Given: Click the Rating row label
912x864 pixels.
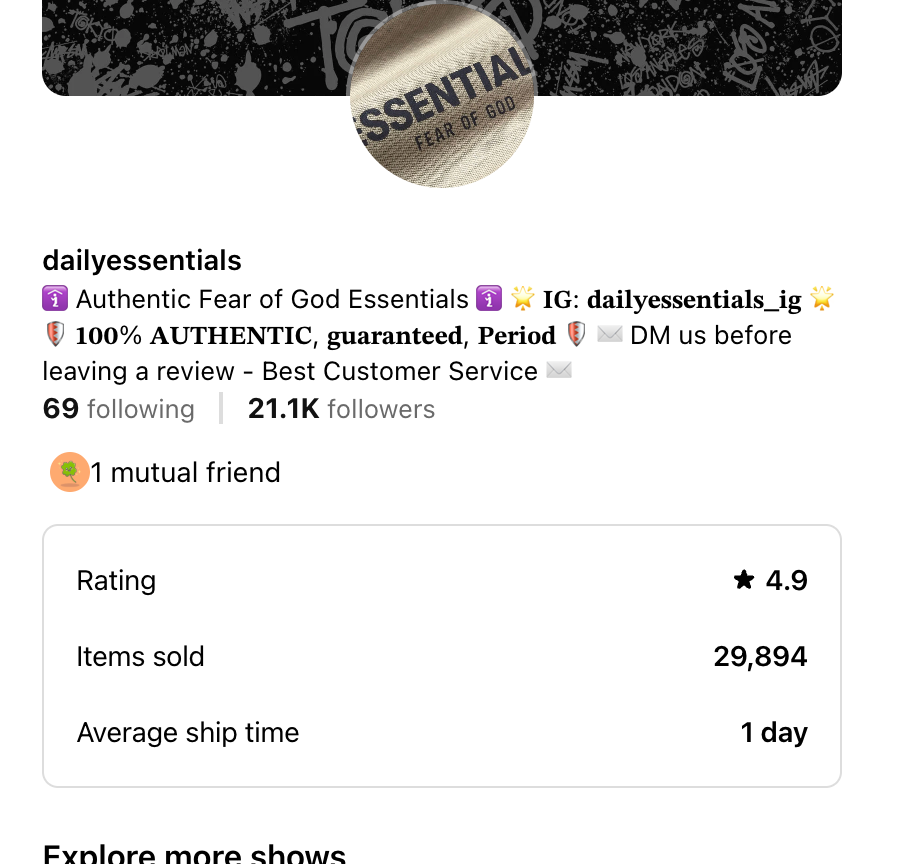Looking at the screenshot, I should 116,581.
